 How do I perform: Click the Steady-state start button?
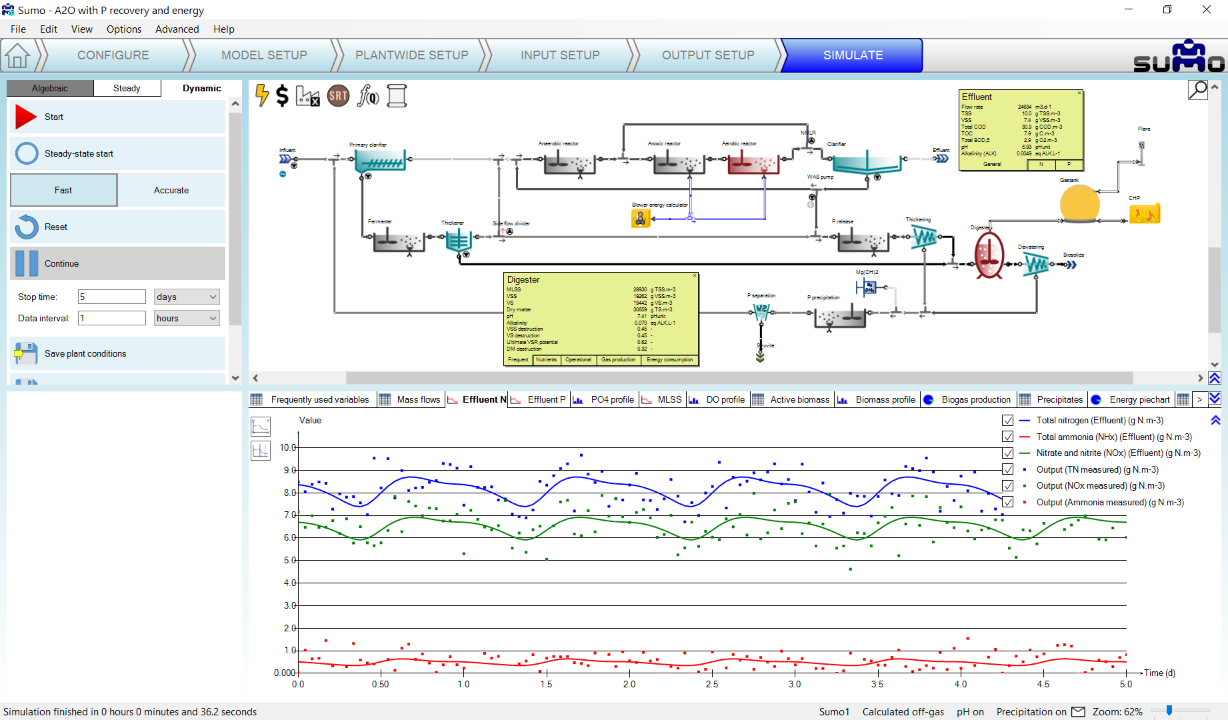(117, 154)
